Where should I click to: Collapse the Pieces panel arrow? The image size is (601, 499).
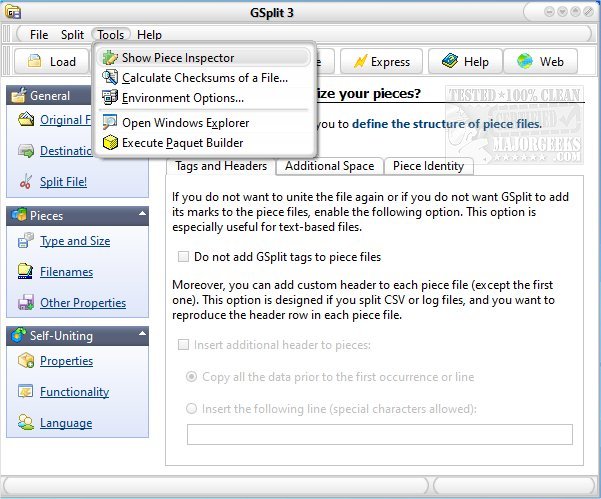tap(142, 213)
